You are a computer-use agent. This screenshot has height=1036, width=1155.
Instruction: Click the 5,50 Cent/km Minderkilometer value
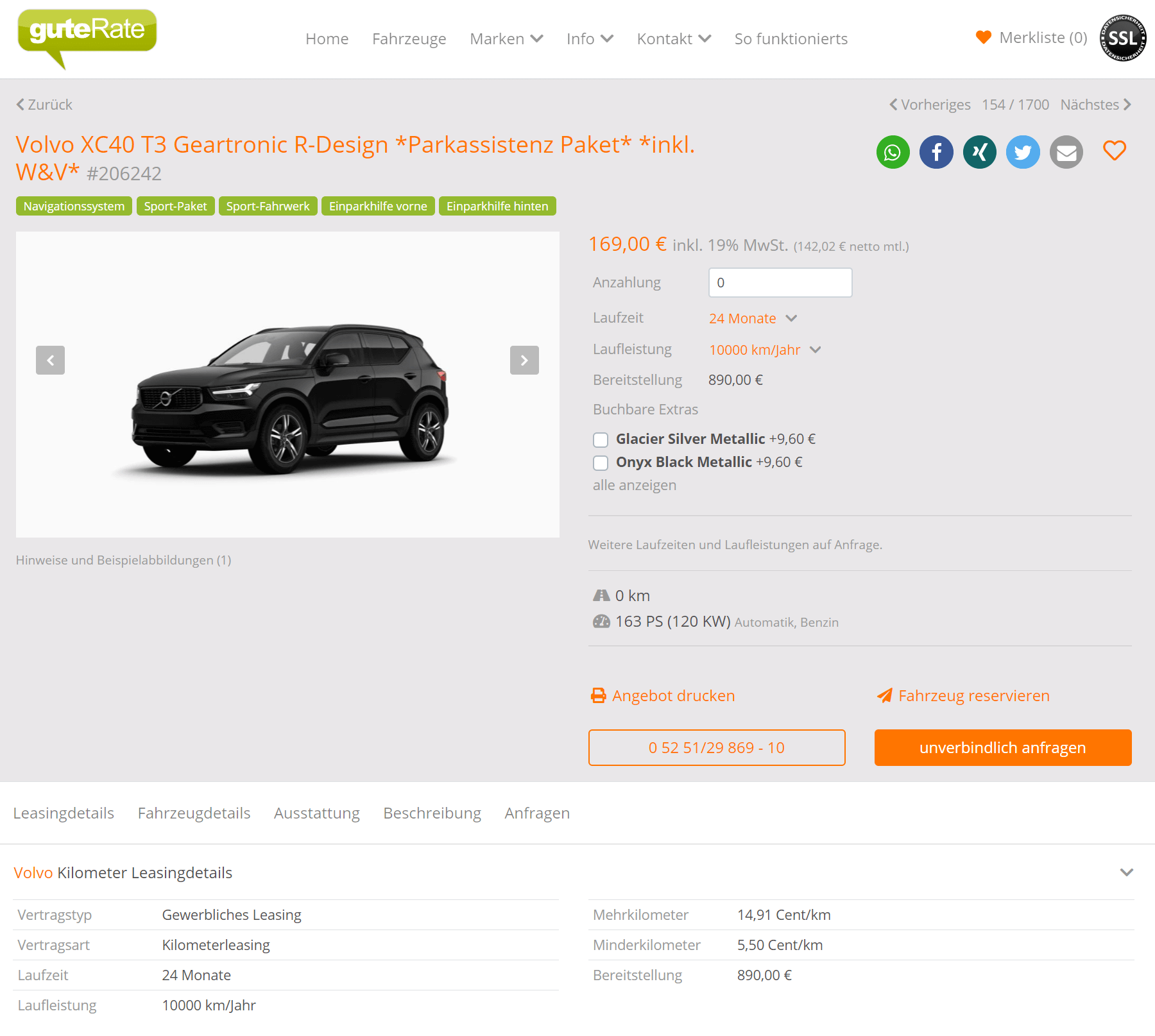(780, 945)
